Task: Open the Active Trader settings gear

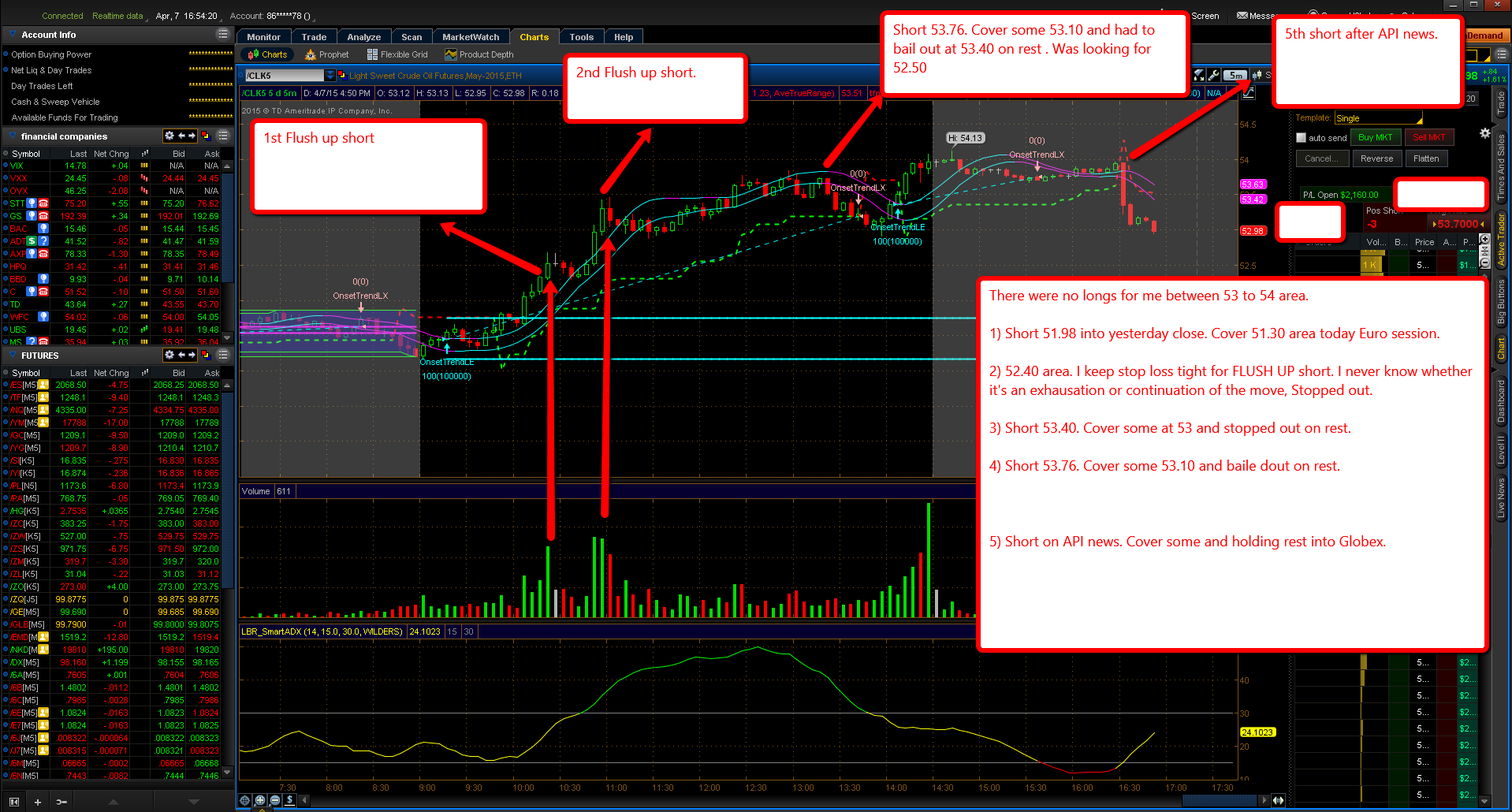Action: tap(1485, 133)
